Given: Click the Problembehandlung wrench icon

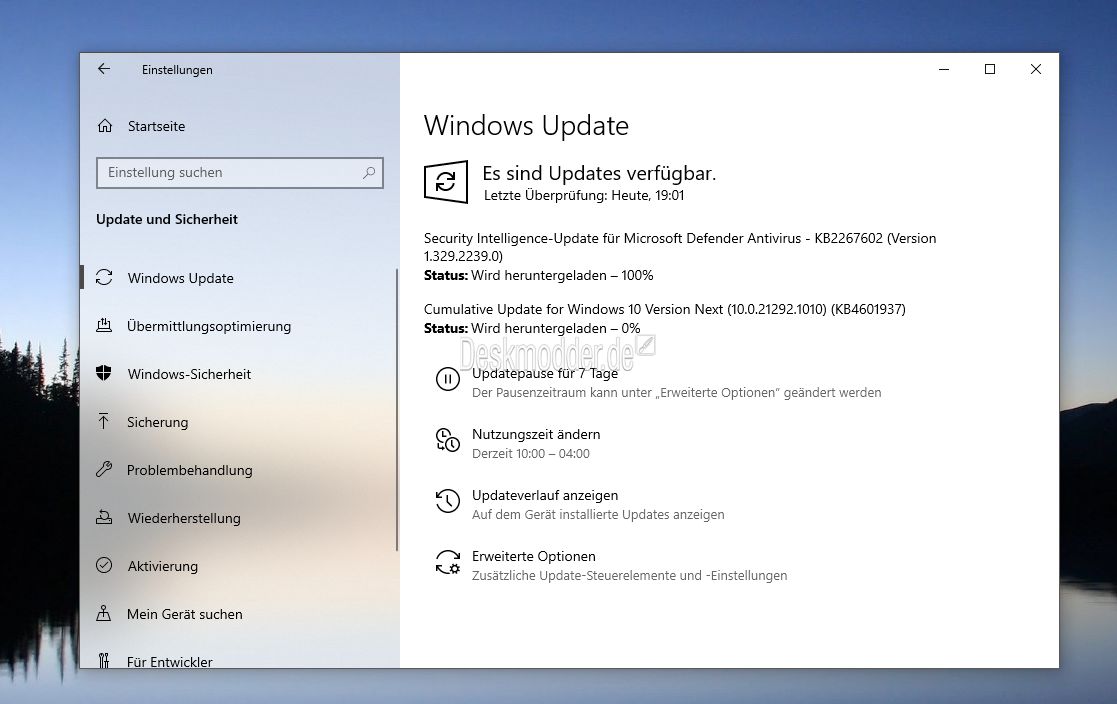Looking at the screenshot, I should click(104, 469).
